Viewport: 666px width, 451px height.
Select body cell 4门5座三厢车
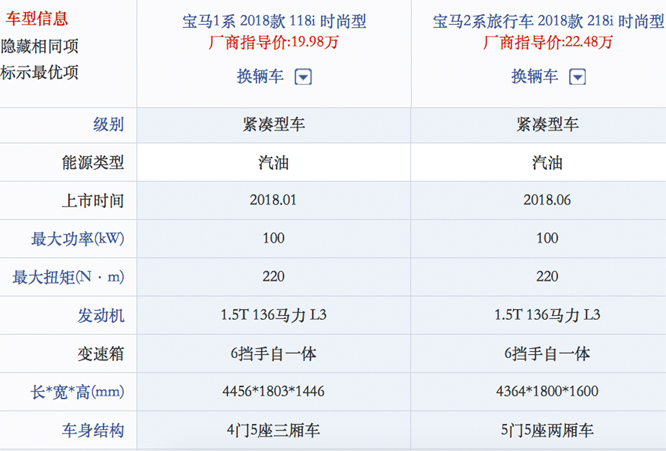click(x=273, y=431)
